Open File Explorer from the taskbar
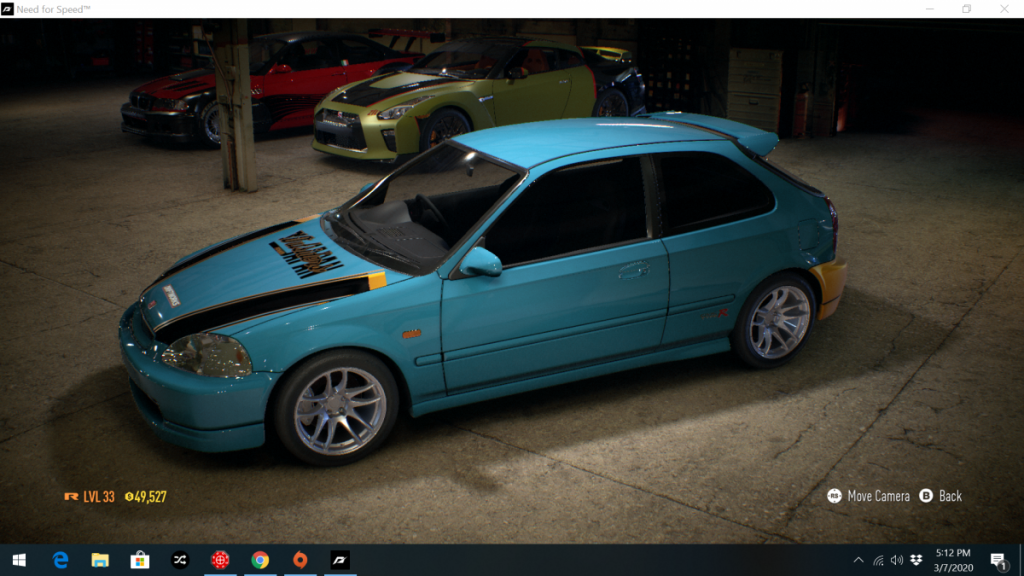 point(100,560)
